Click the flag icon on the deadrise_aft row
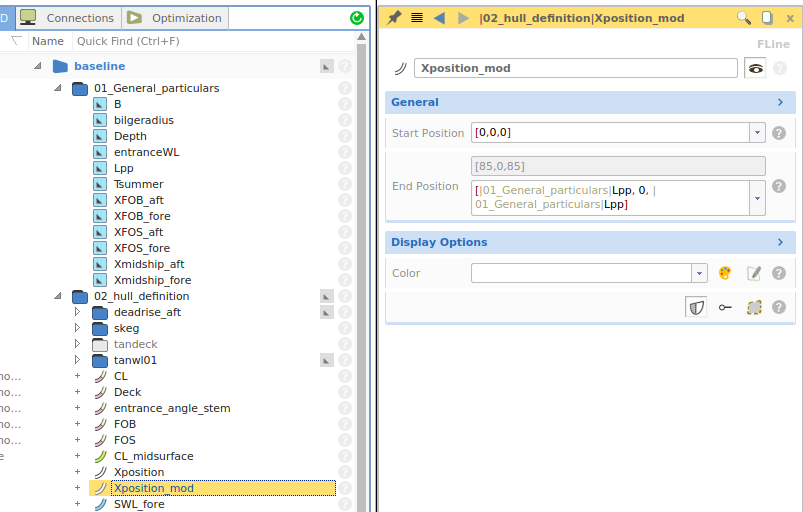The image size is (803, 512). pos(327,312)
